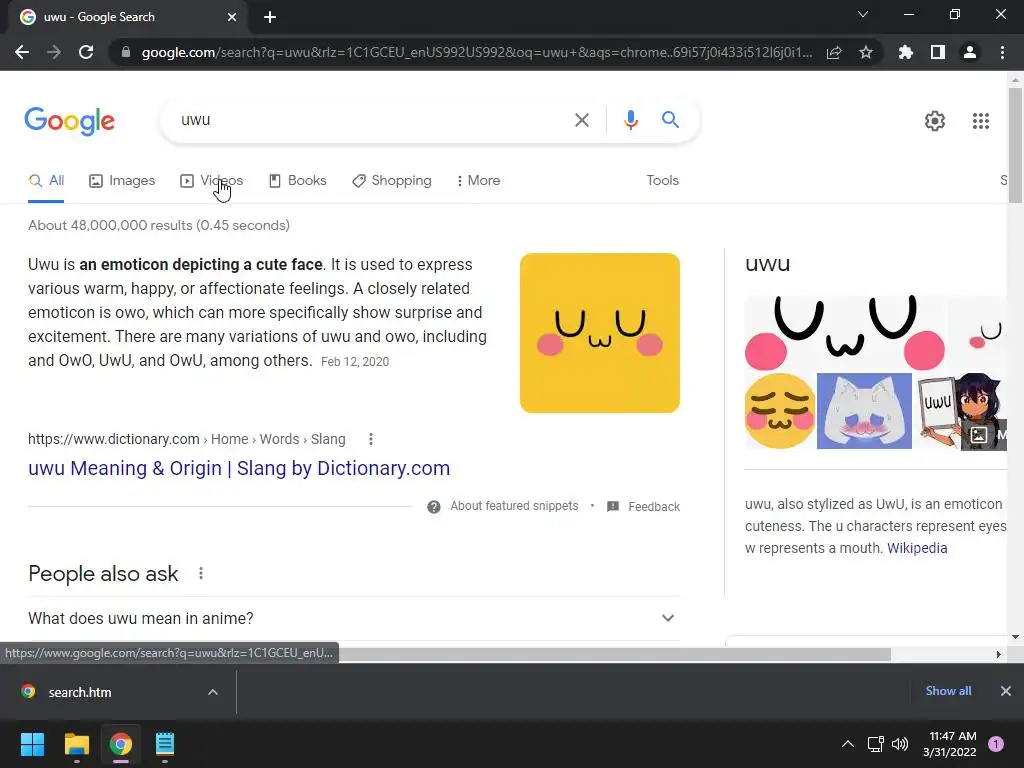Switch to the Books tab
Screen dimensions: 1024x768
click(x=298, y=180)
